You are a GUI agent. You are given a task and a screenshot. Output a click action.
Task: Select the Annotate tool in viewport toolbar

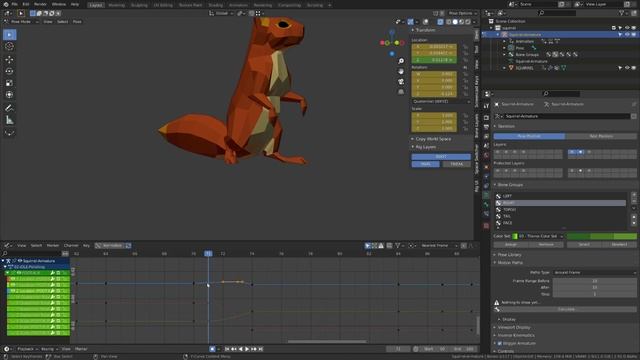(9, 108)
